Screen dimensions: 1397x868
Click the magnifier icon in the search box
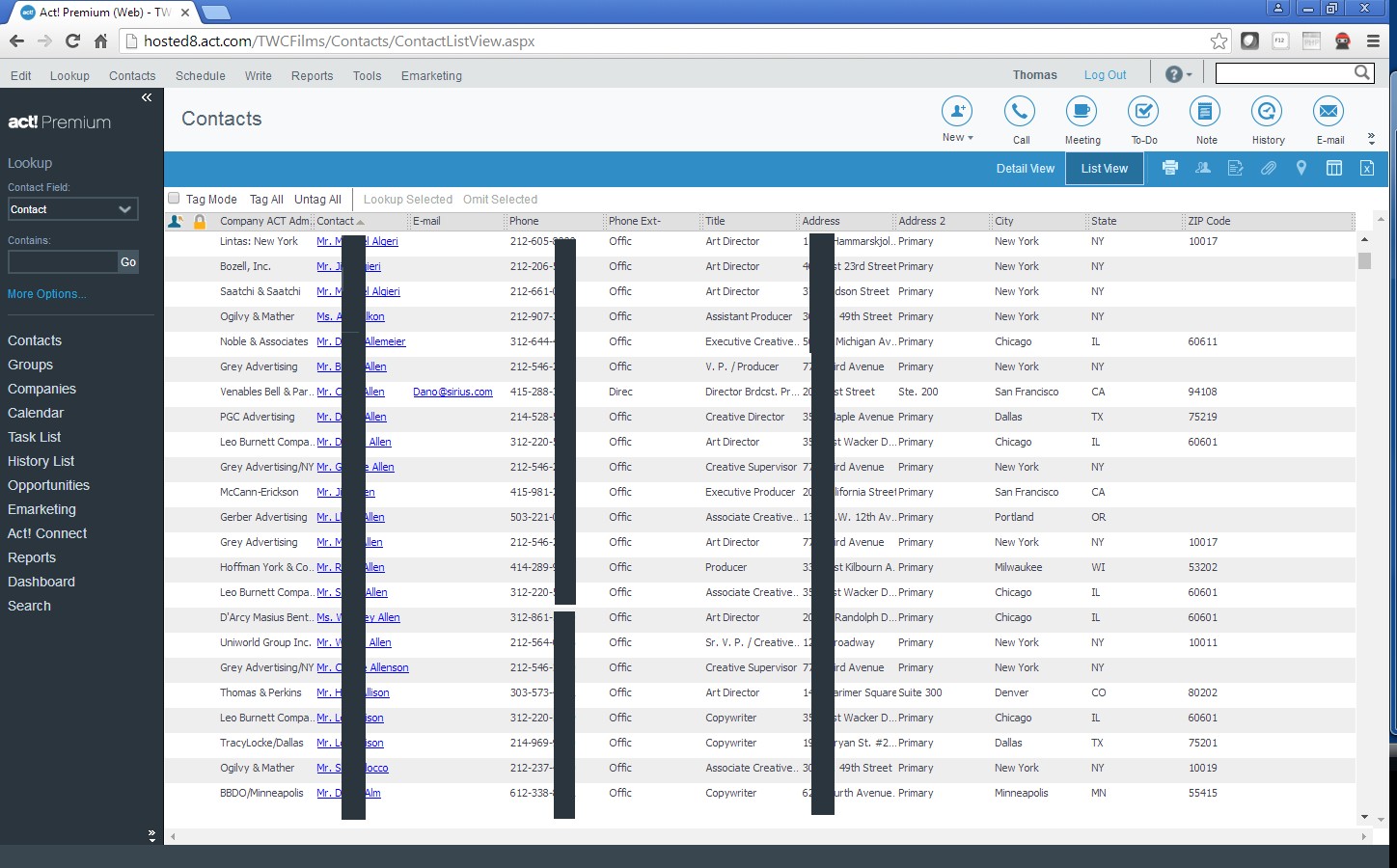click(1362, 72)
